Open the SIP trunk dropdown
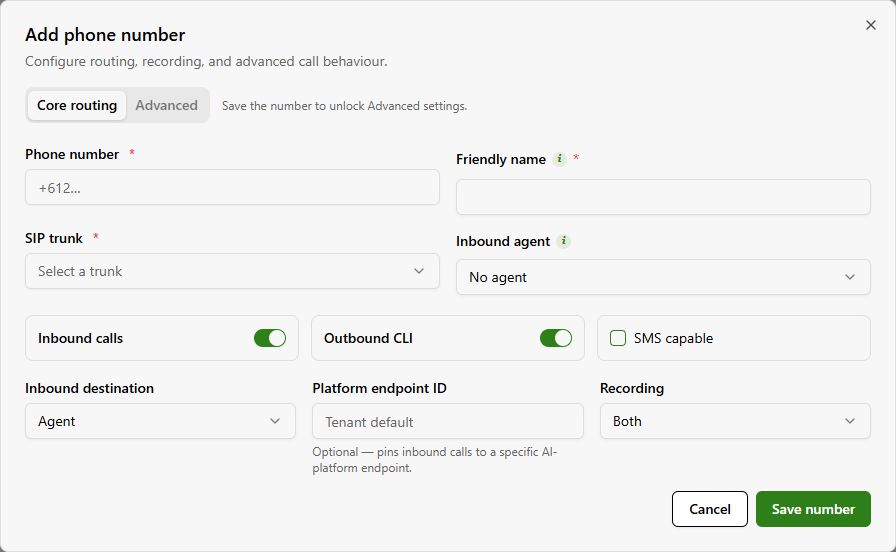Viewport: 896px width, 552px height. tap(232, 271)
